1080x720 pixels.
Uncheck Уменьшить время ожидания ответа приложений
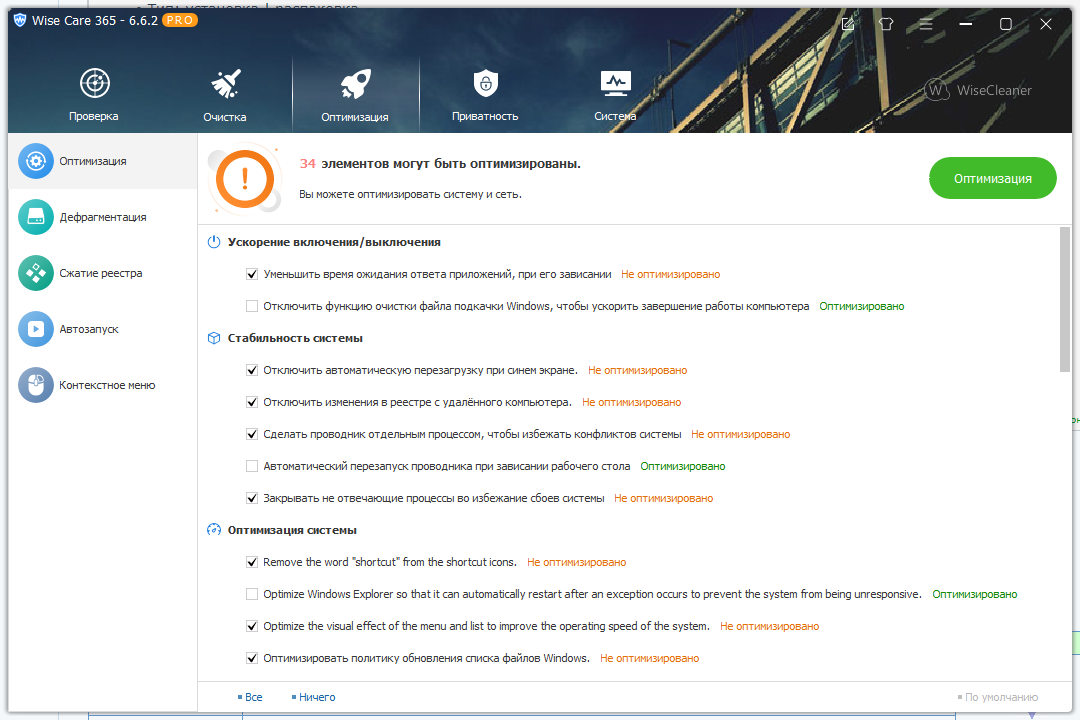252,274
